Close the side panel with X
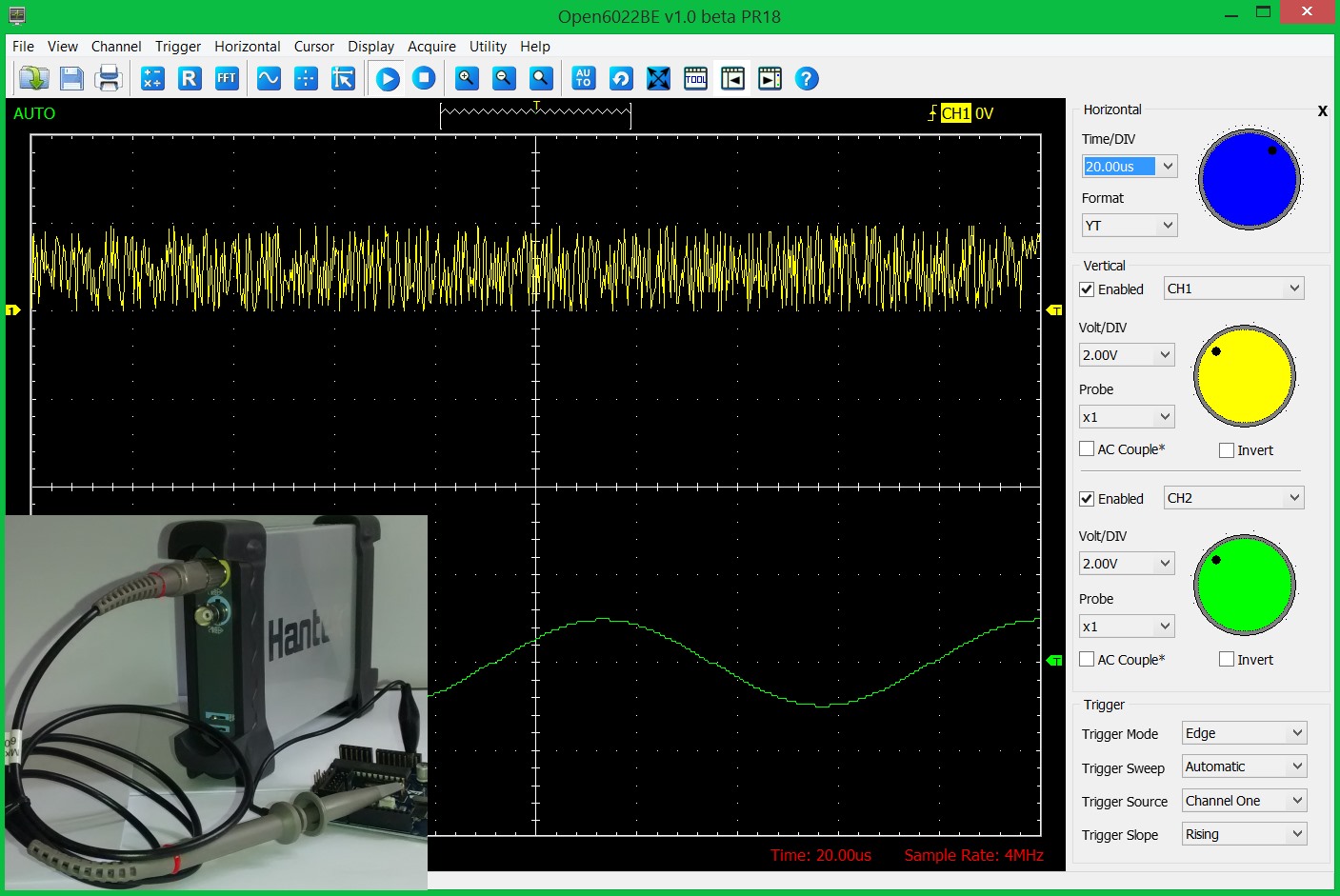 point(1322,111)
